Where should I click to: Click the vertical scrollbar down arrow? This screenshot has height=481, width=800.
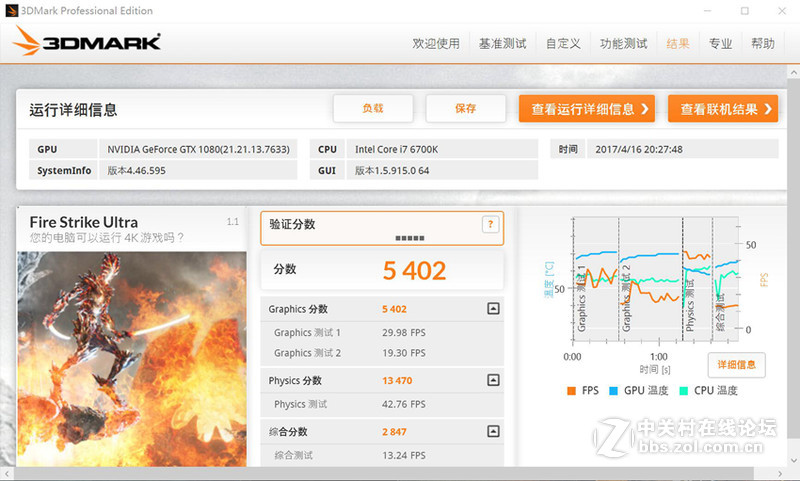point(794,461)
